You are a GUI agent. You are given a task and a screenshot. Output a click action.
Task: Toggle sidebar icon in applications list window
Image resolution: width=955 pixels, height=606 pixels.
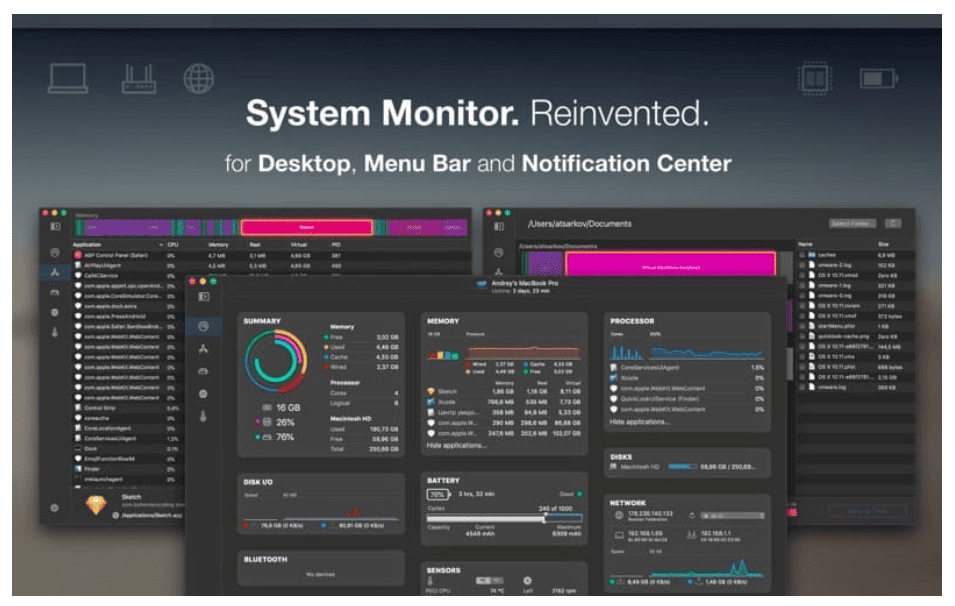click(x=55, y=227)
